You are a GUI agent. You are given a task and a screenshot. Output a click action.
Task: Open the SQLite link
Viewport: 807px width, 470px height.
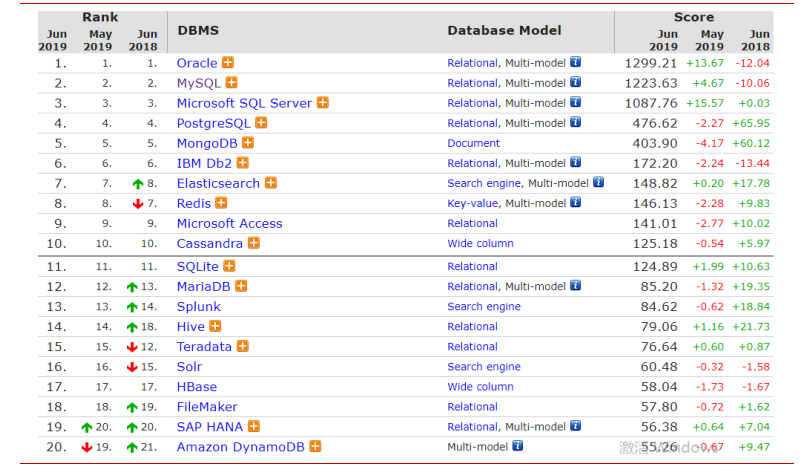pos(198,267)
